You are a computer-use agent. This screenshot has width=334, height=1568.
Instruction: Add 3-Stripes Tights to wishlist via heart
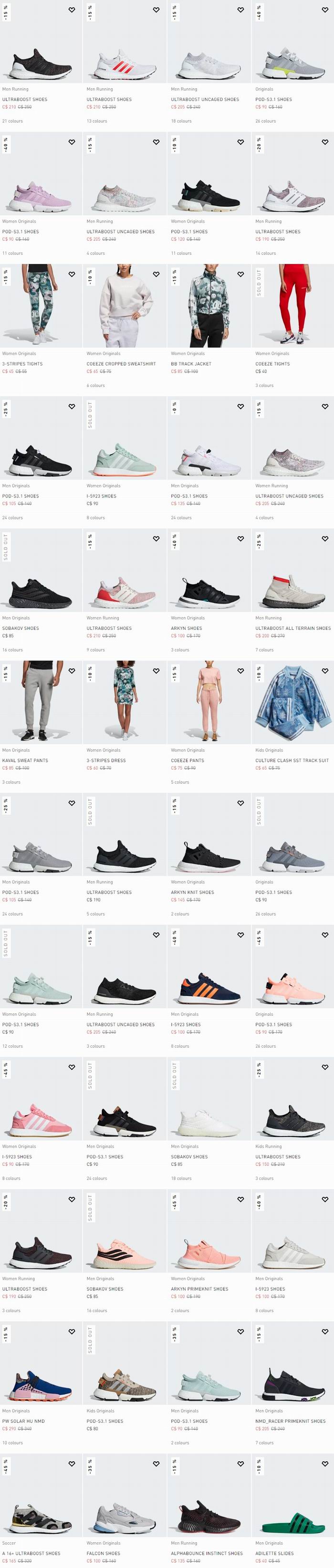[x=71, y=274]
